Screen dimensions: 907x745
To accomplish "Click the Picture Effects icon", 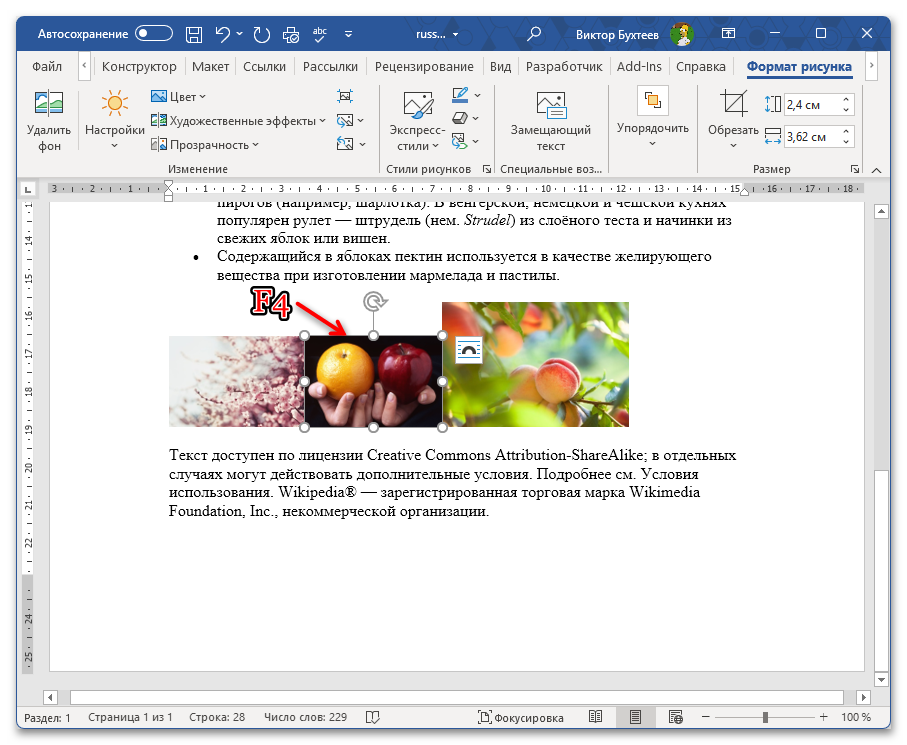I will pos(460,118).
